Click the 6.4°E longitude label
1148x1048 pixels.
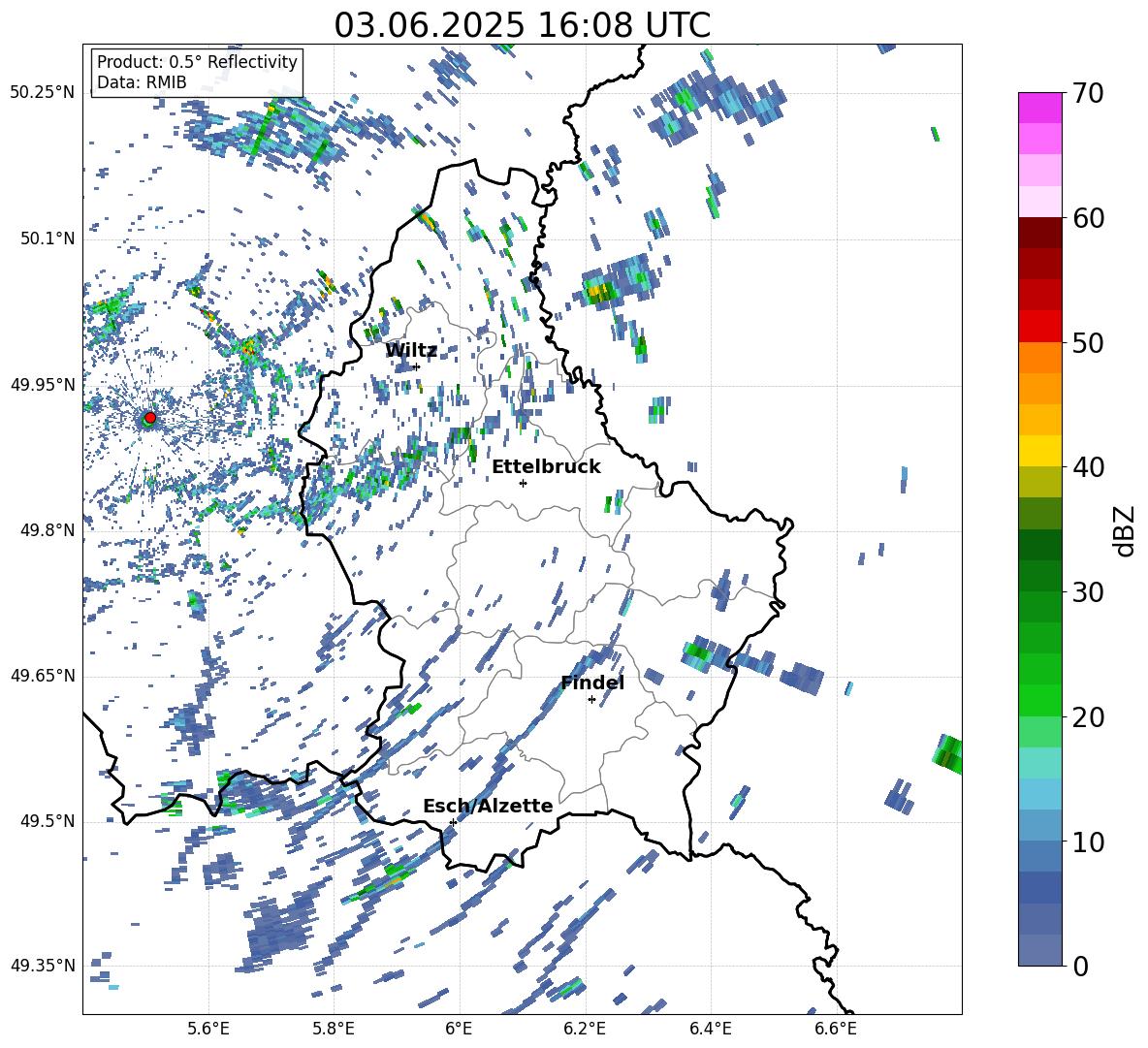[710, 1029]
